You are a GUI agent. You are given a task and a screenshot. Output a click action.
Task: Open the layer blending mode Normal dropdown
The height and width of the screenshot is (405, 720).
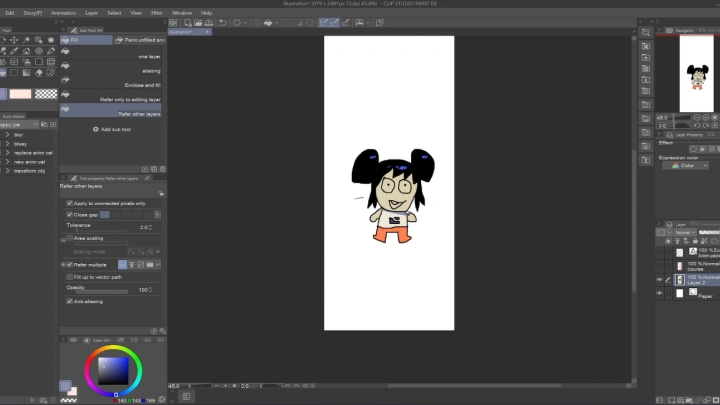[x=684, y=232]
